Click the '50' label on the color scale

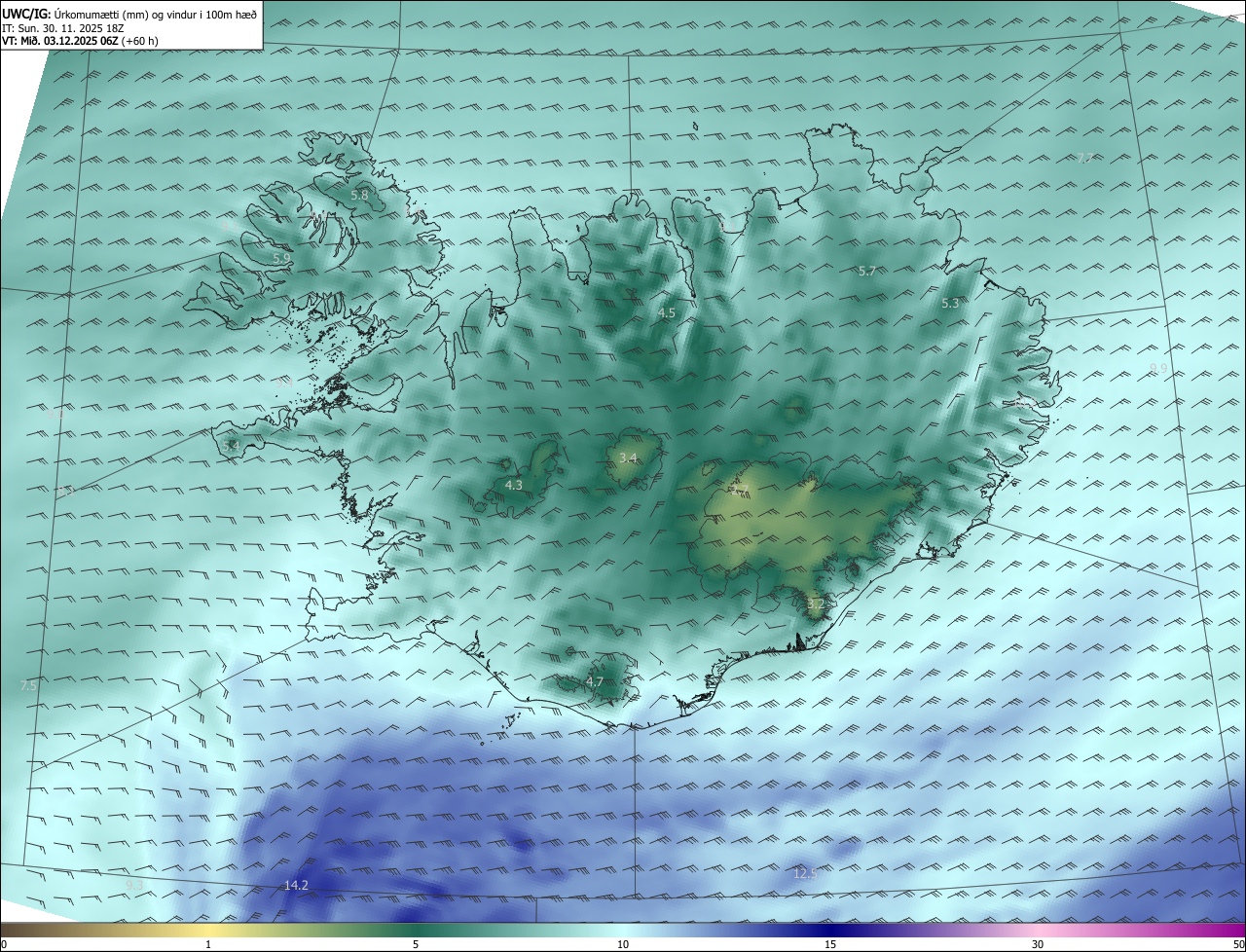coord(1237,944)
